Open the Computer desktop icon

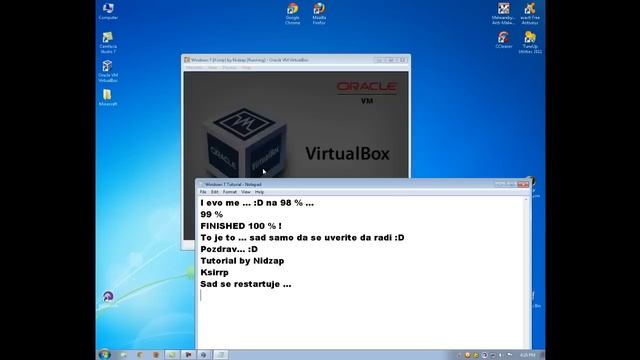108,11
